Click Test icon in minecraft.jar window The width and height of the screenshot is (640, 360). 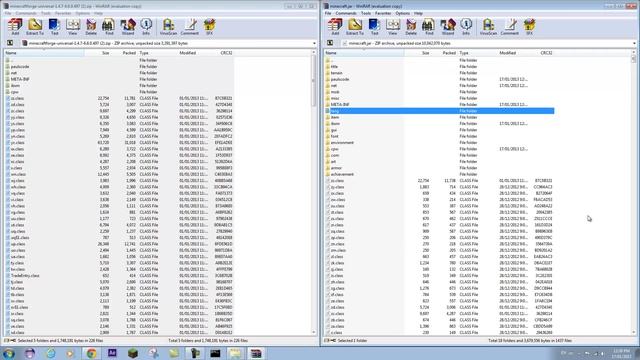(x=374, y=27)
